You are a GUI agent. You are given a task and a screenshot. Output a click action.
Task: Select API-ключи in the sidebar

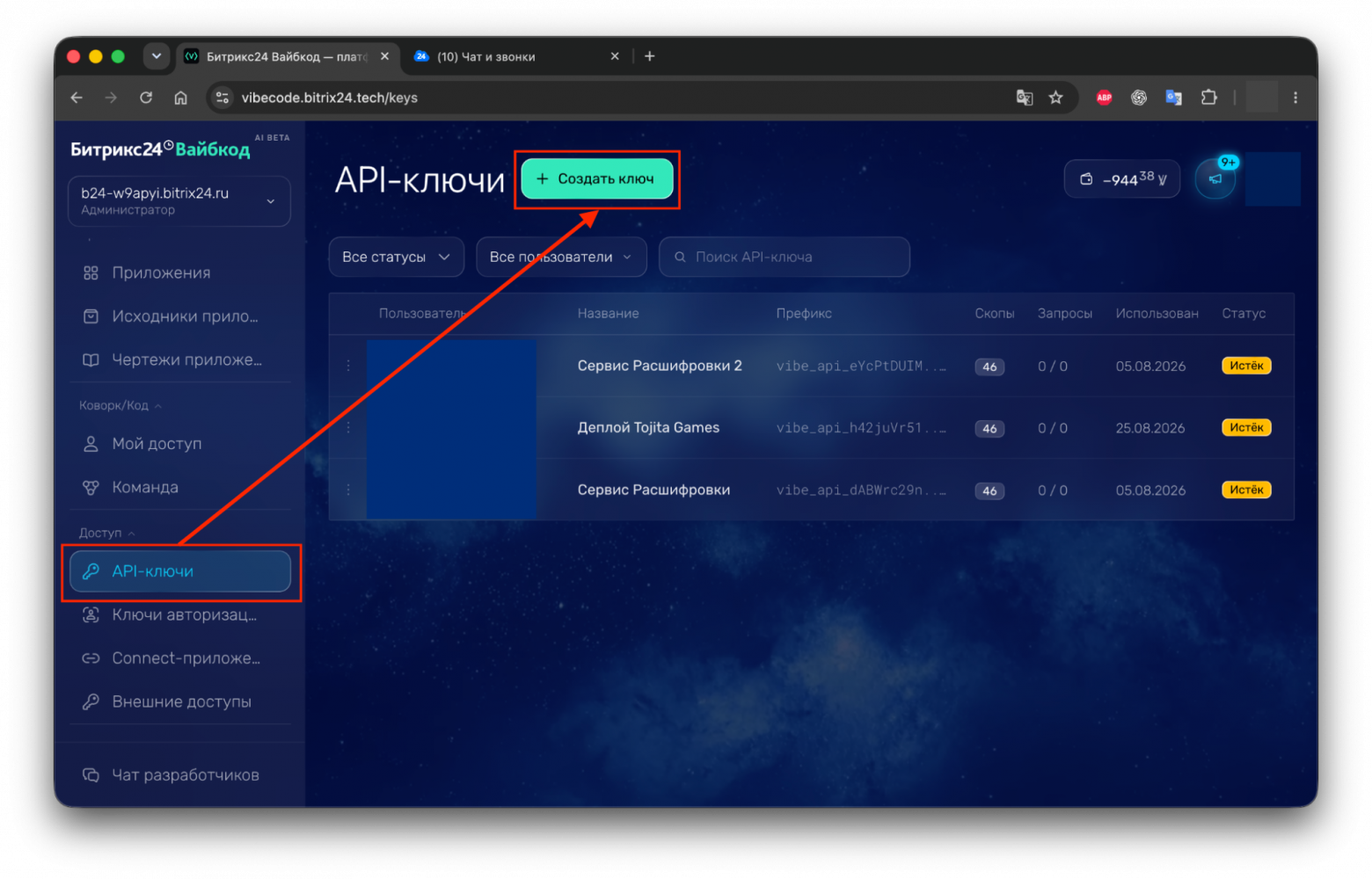tap(179, 571)
